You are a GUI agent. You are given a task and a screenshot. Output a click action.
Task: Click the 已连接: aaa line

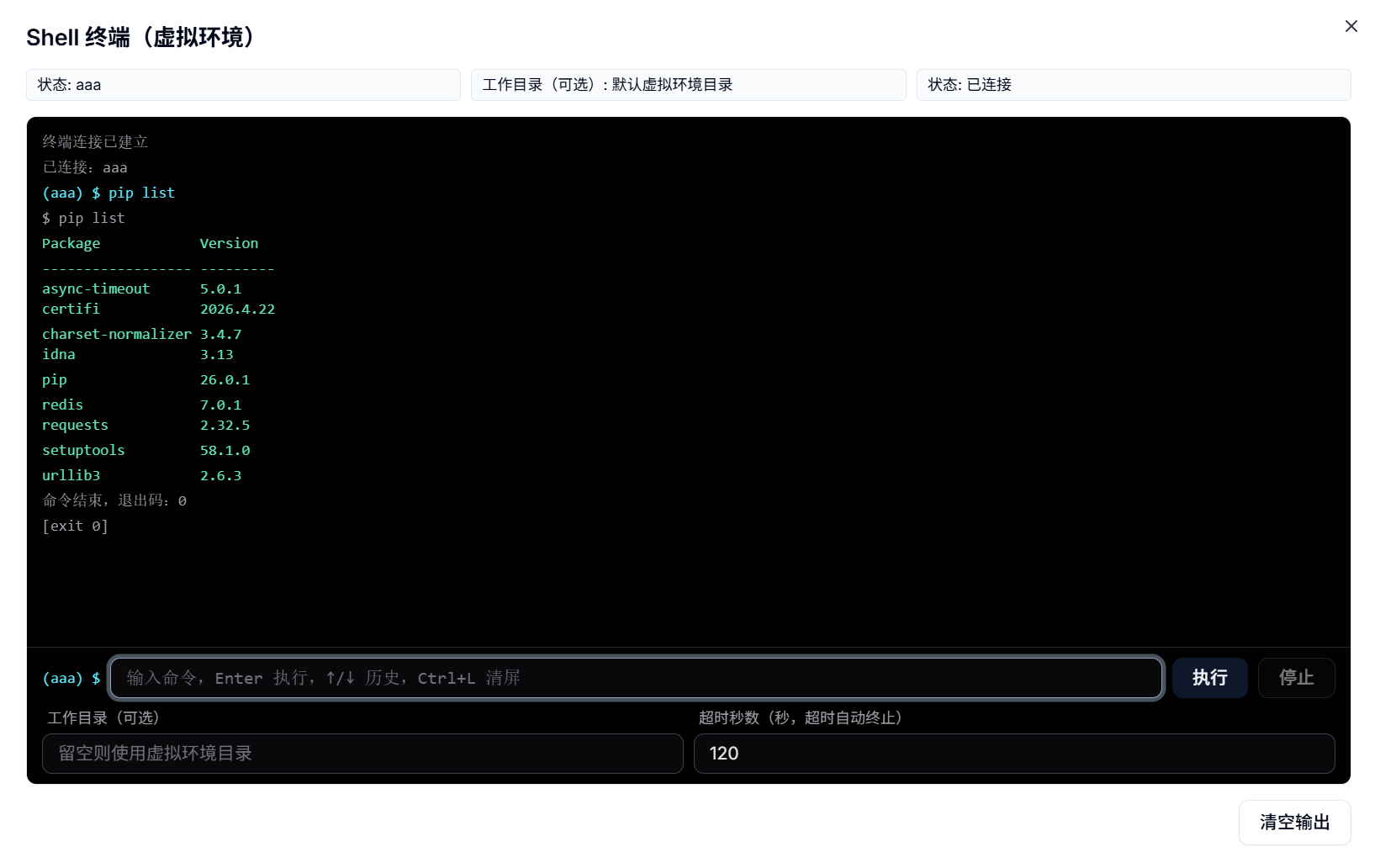click(85, 167)
